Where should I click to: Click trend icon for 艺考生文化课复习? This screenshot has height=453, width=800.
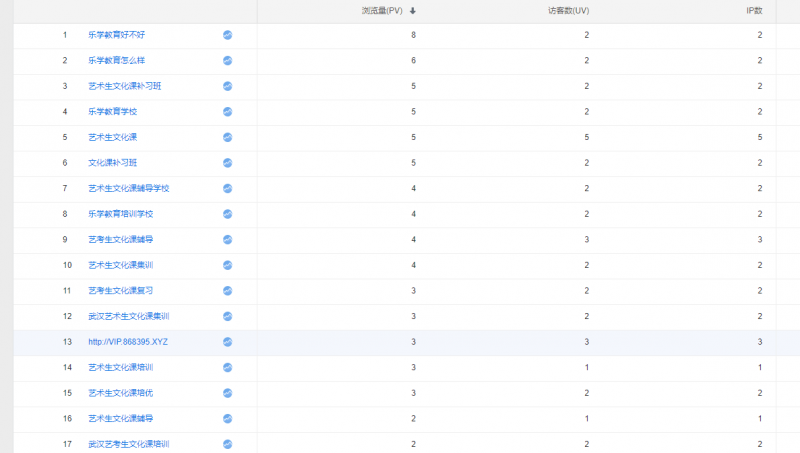227,290
